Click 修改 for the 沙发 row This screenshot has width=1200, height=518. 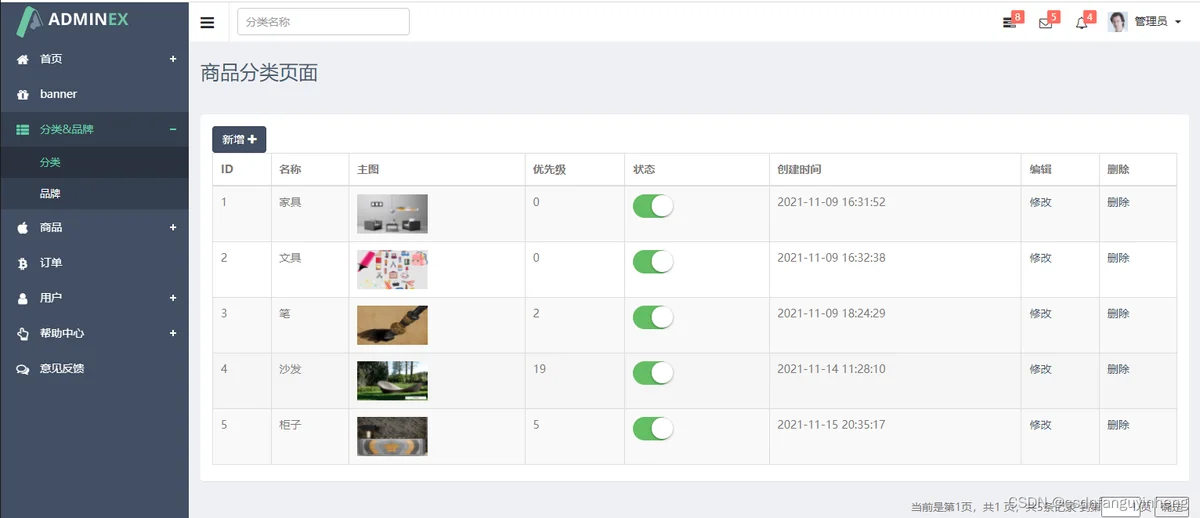point(1040,369)
